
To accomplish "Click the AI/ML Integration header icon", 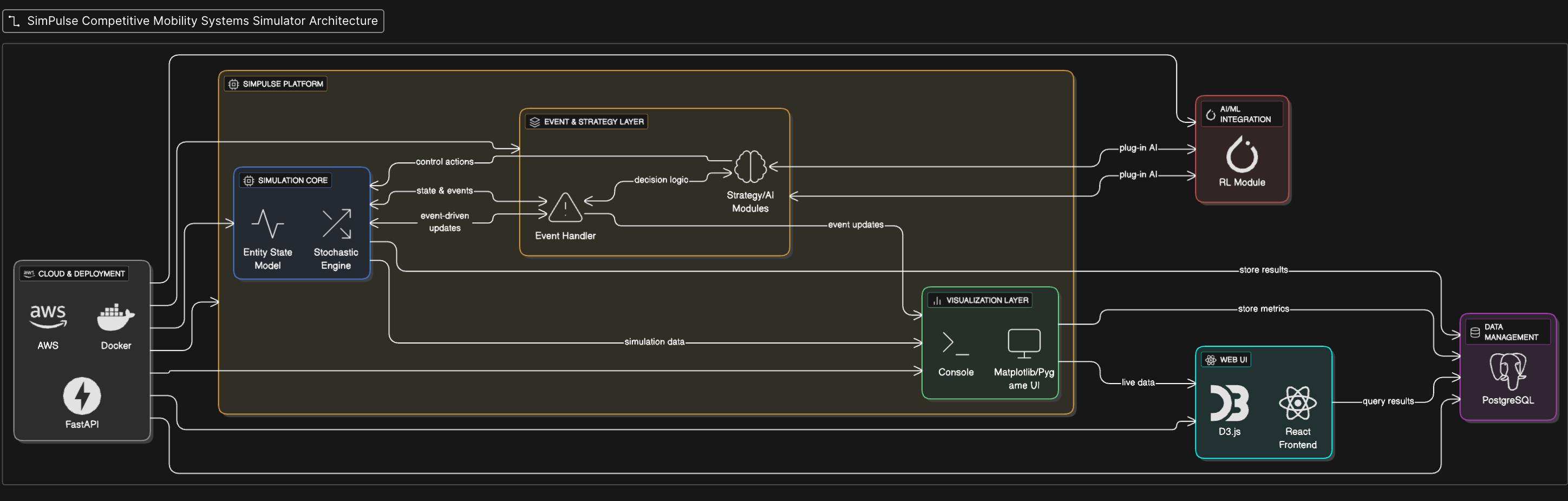I will tap(1211, 114).
